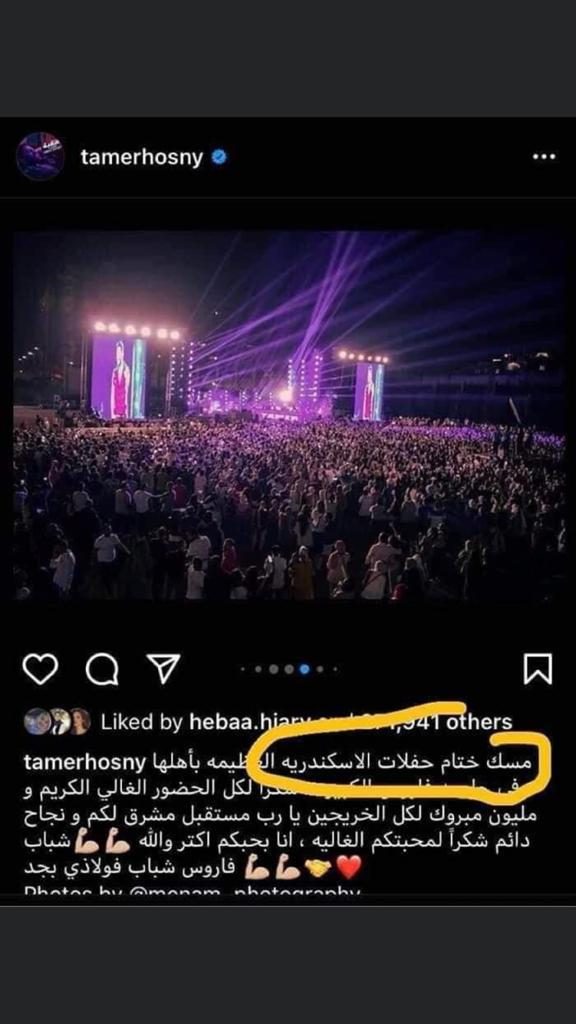
Task: Open the three-dot post options menu
Action: tap(543, 157)
